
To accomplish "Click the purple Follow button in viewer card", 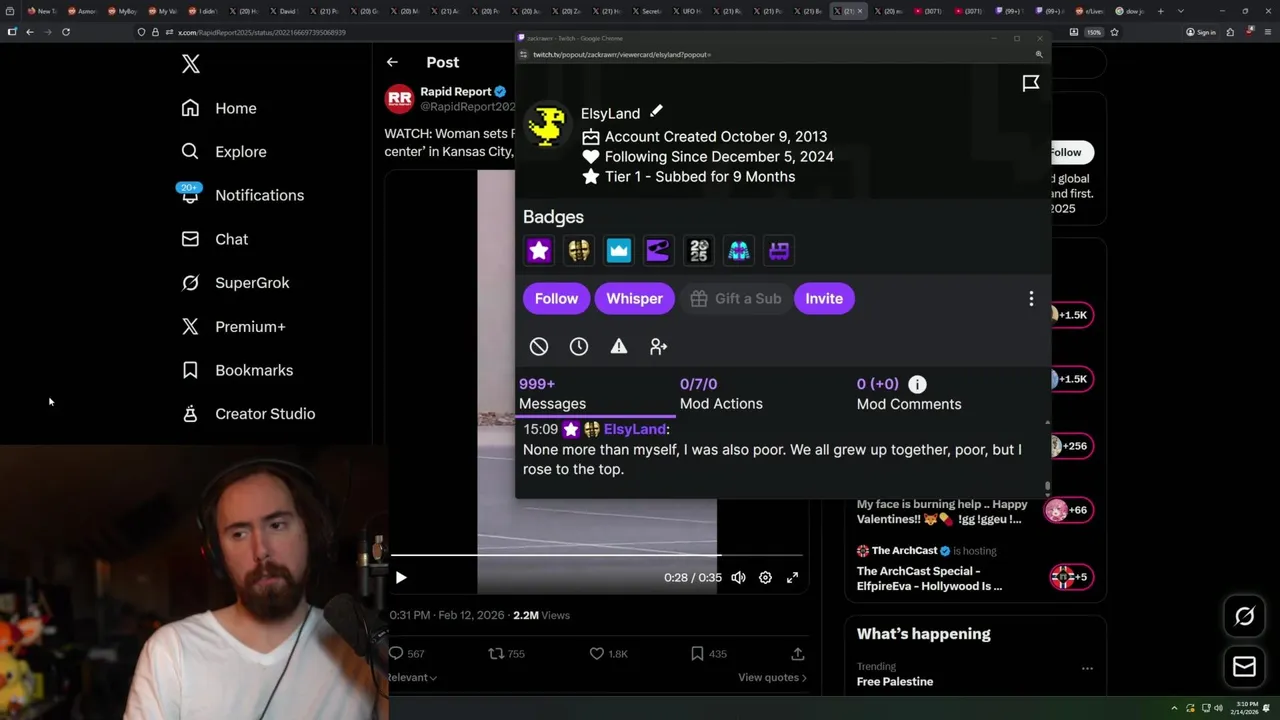I will pyautogui.click(x=556, y=298).
